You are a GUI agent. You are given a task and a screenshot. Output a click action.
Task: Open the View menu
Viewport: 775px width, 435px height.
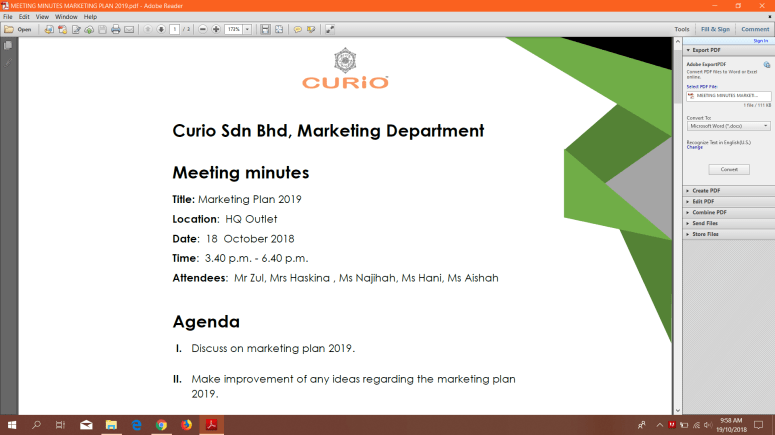tap(42, 17)
